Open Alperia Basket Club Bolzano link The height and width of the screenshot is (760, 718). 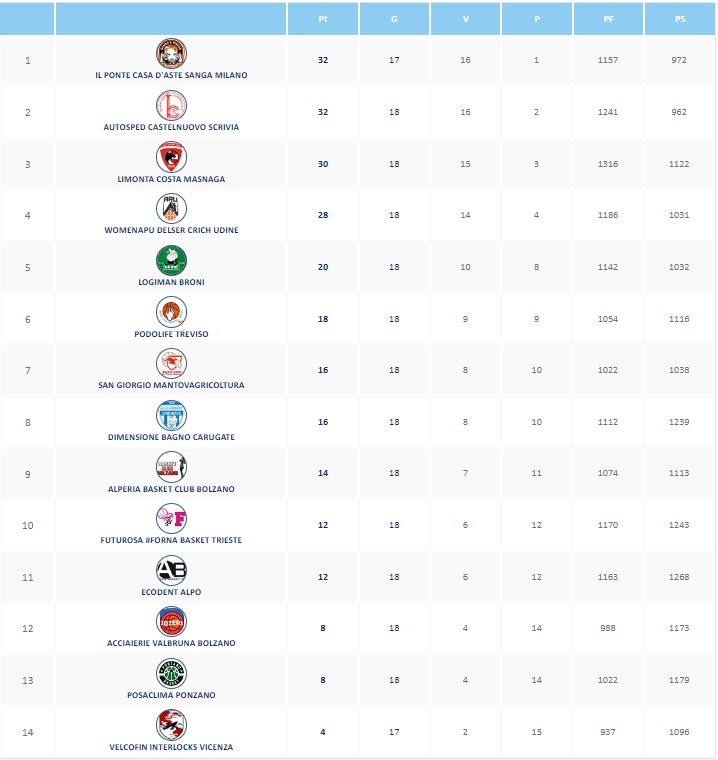pyautogui.click(x=171, y=489)
